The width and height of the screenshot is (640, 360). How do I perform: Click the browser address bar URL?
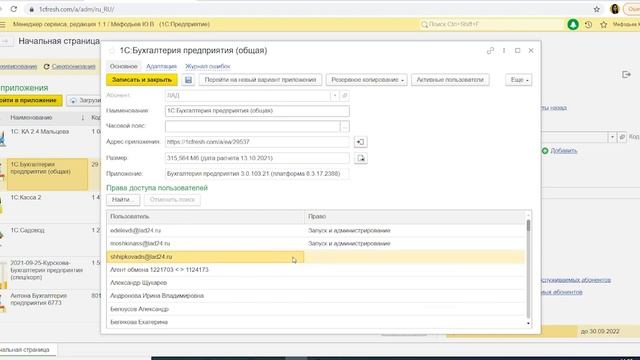[x=77, y=9]
